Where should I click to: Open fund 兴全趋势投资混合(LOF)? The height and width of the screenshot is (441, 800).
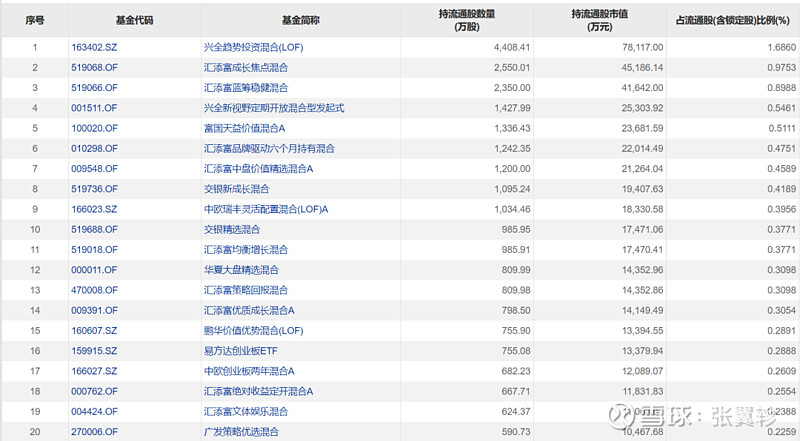tap(254, 47)
